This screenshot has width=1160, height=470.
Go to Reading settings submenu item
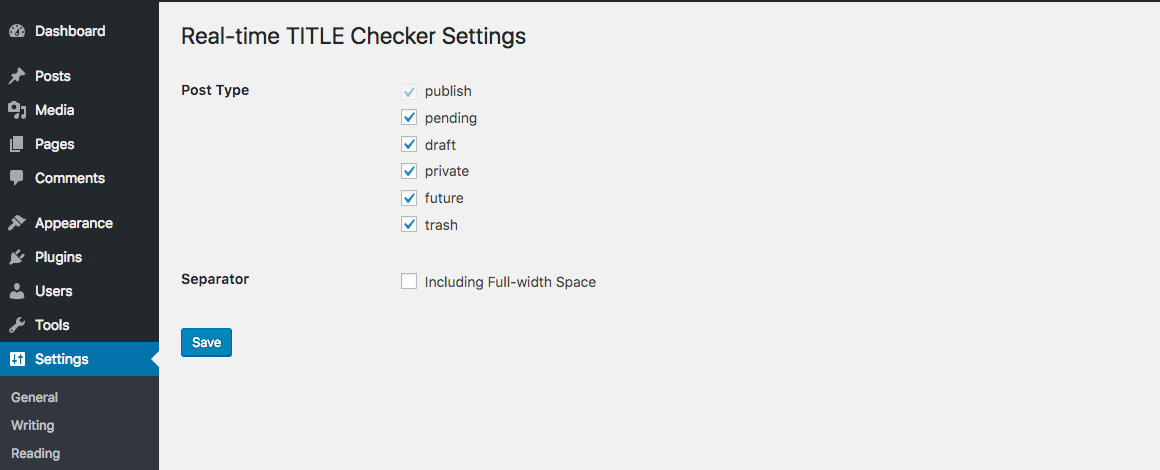36,453
